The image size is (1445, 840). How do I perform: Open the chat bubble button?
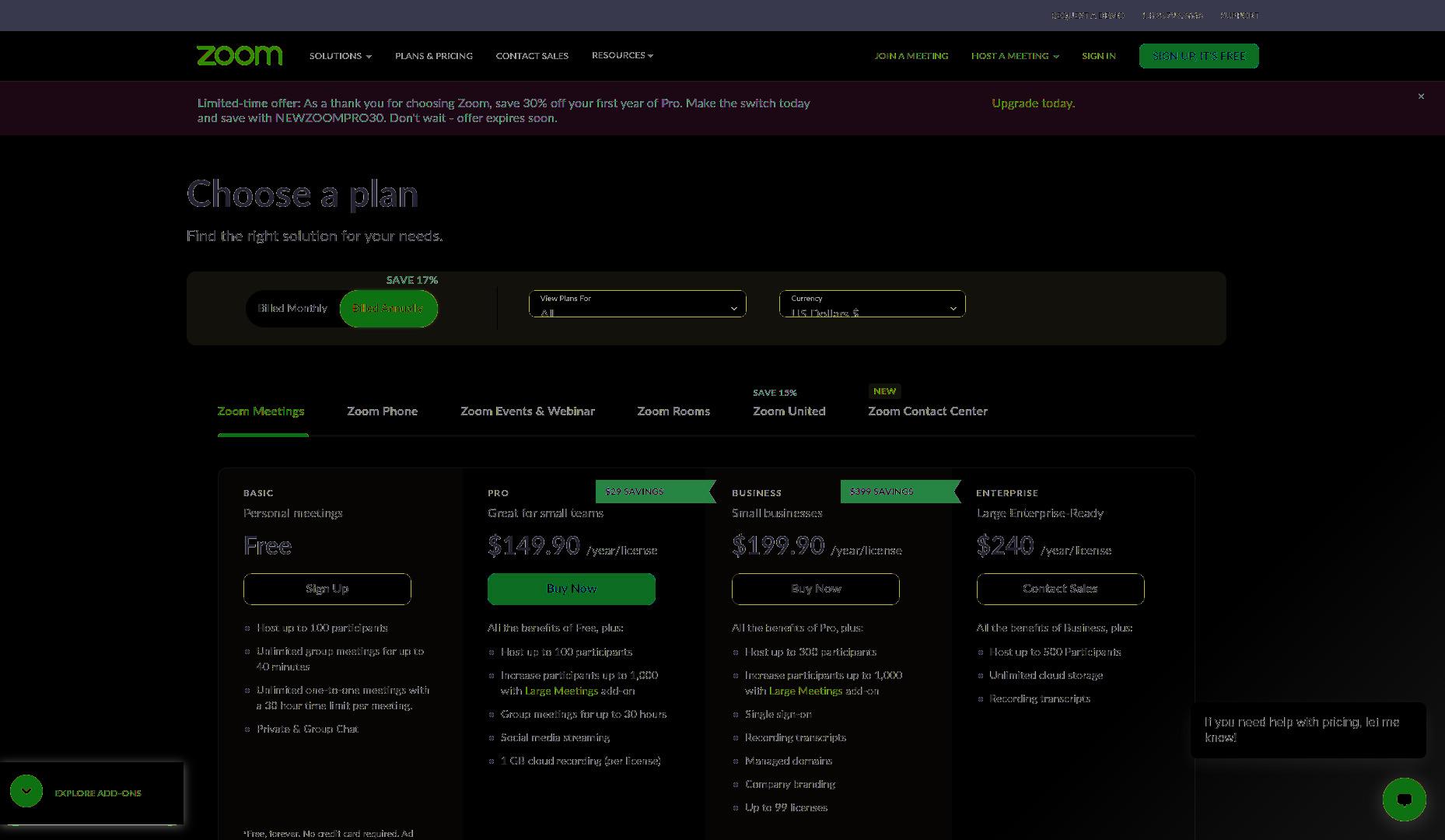pyautogui.click(x=1404, y=799)
